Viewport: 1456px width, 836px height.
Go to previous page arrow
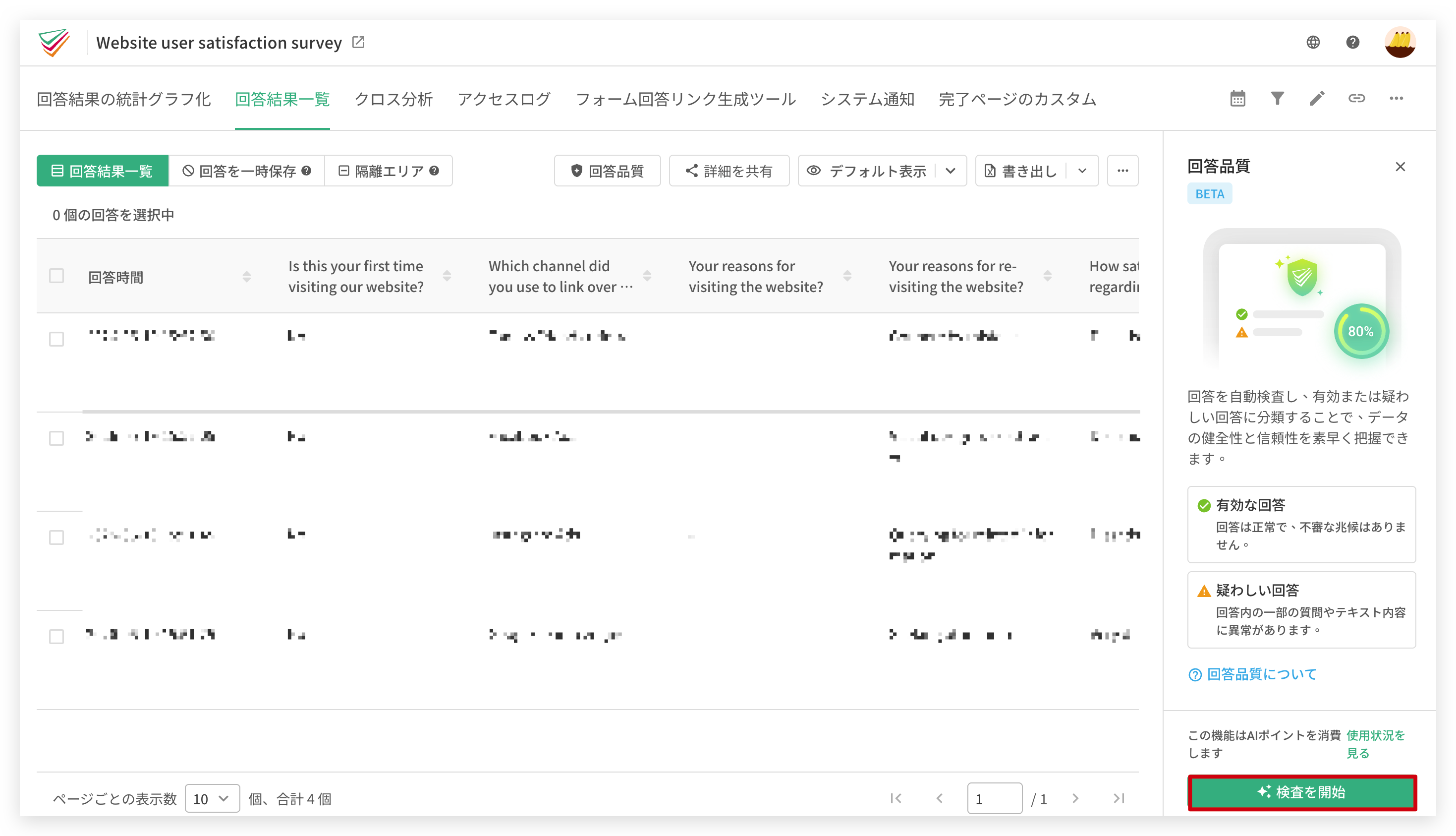(940, 798)
